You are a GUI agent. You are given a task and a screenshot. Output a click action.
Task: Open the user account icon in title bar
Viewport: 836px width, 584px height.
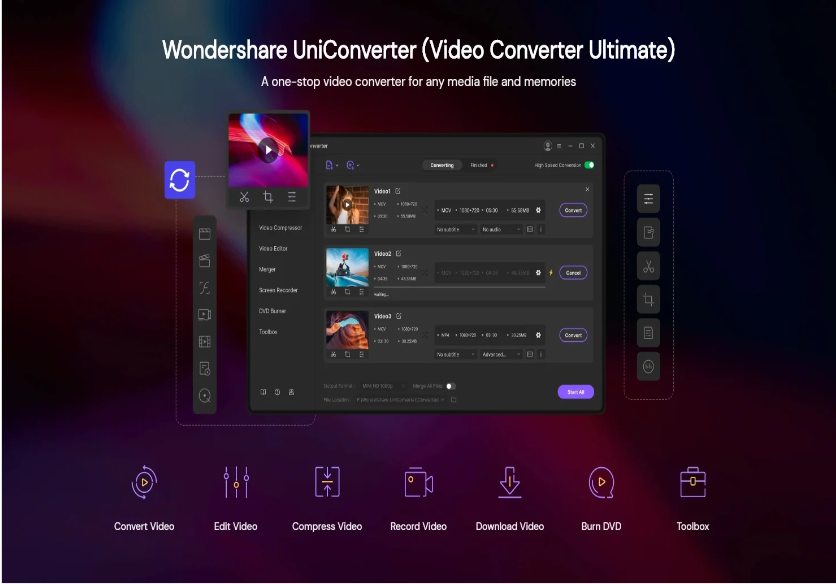pyautogui.click(x=548, y=146)
